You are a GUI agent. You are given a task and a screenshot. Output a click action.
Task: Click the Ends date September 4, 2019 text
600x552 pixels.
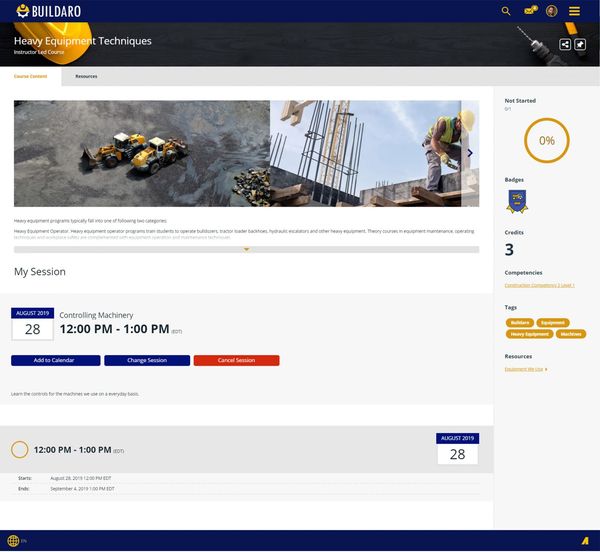coord(82,488)
